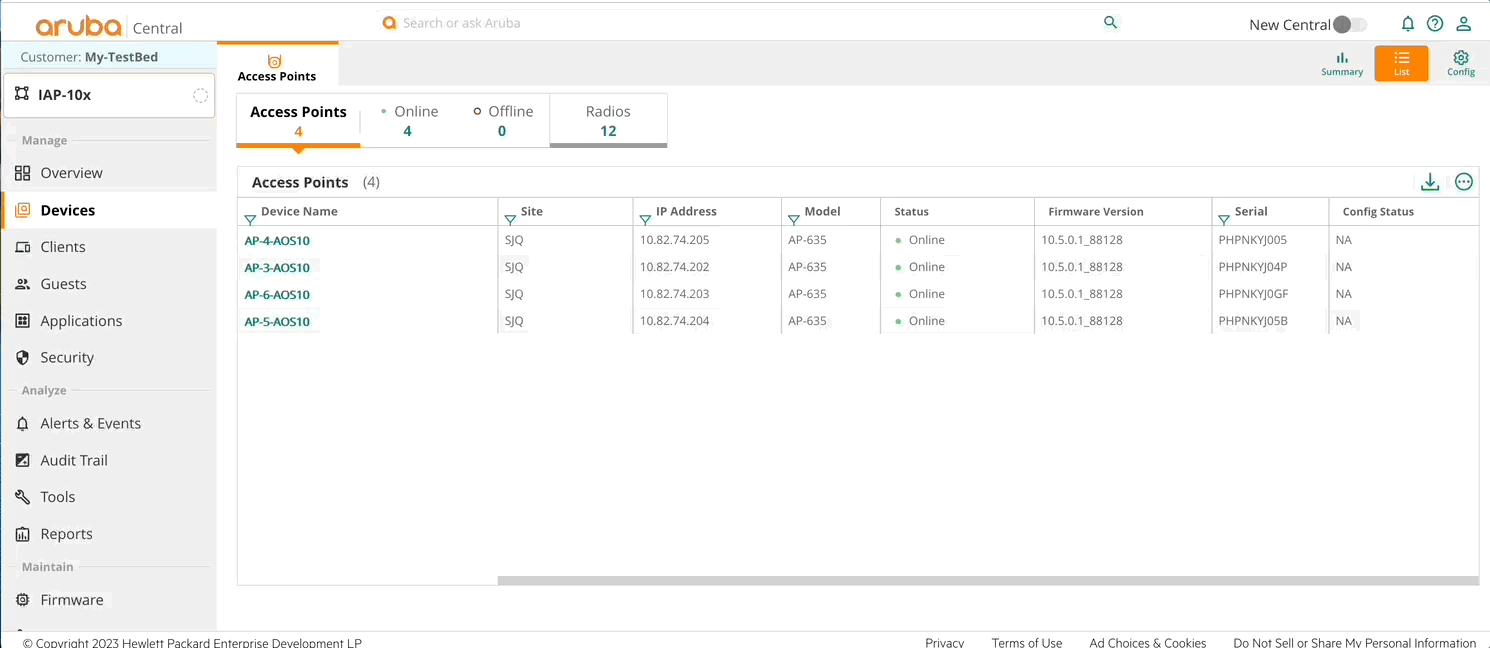Filter by Device Name column
The image size is (1490, 648).
pyautogui.click(x=250, y=220)
